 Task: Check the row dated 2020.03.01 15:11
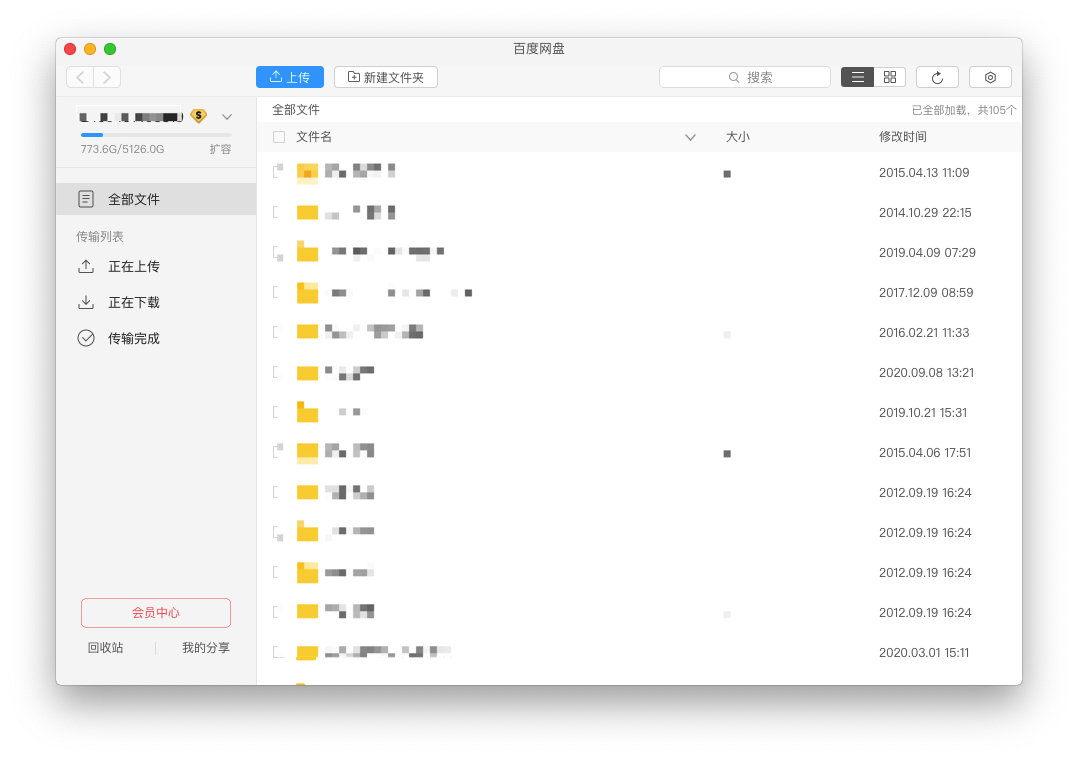278,652
